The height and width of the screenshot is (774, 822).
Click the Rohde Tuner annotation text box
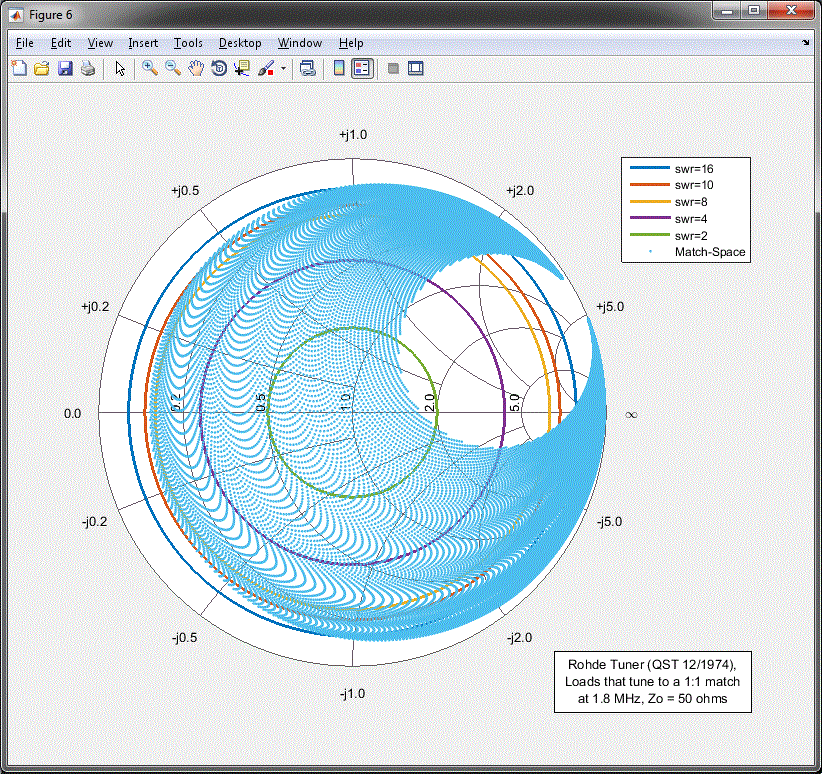(652, 681)
